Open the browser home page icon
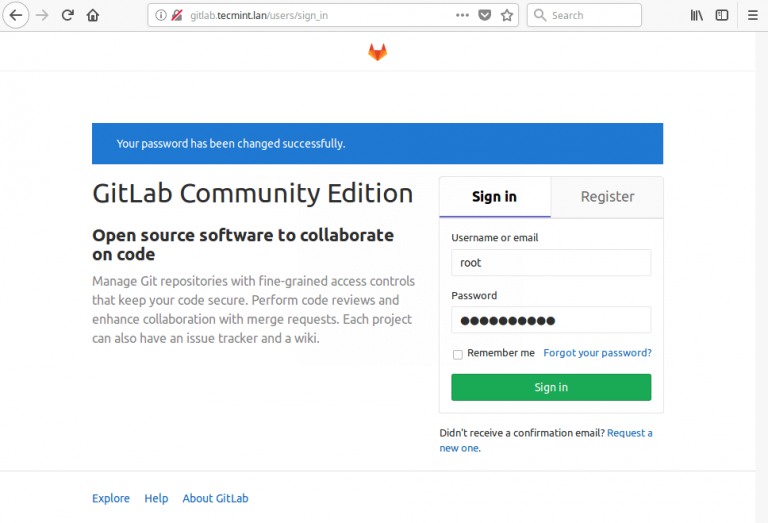This screenshot has height=523, width=768. [x=93, y=15]
